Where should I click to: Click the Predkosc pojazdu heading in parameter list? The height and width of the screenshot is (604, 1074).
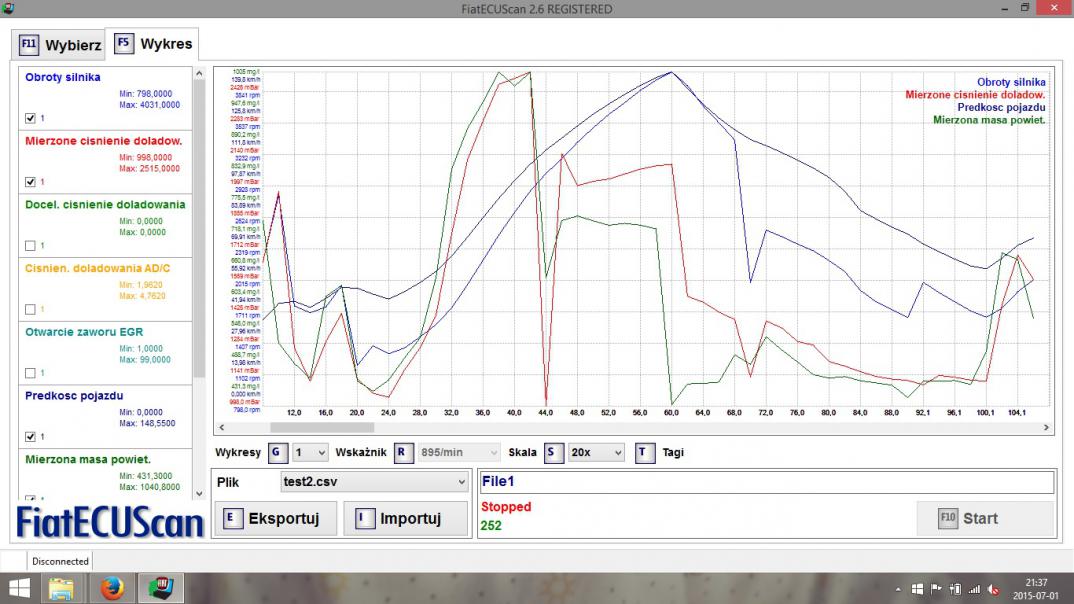[x=74, y=396]
